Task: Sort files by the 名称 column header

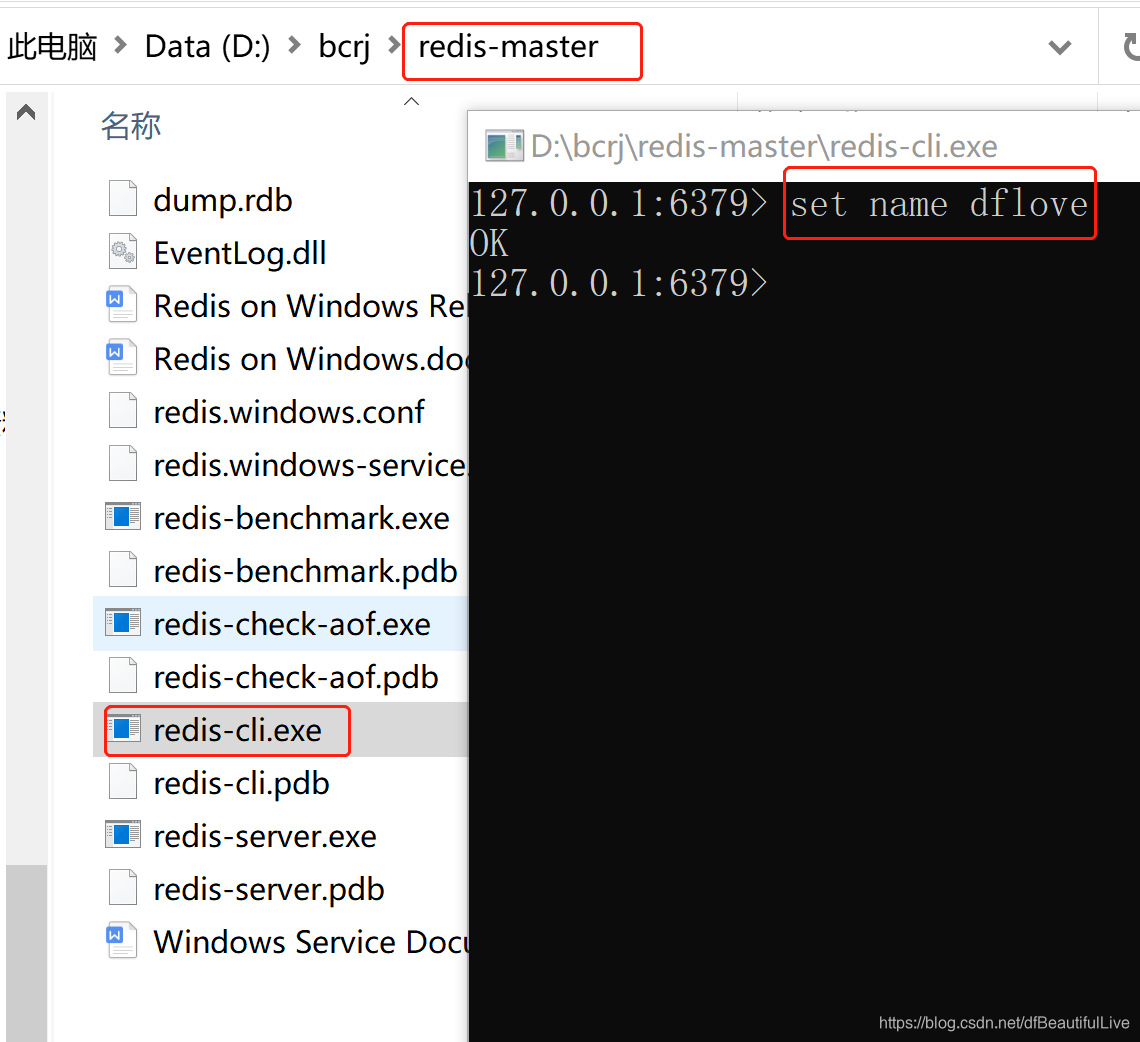Action: pos(131,126)
